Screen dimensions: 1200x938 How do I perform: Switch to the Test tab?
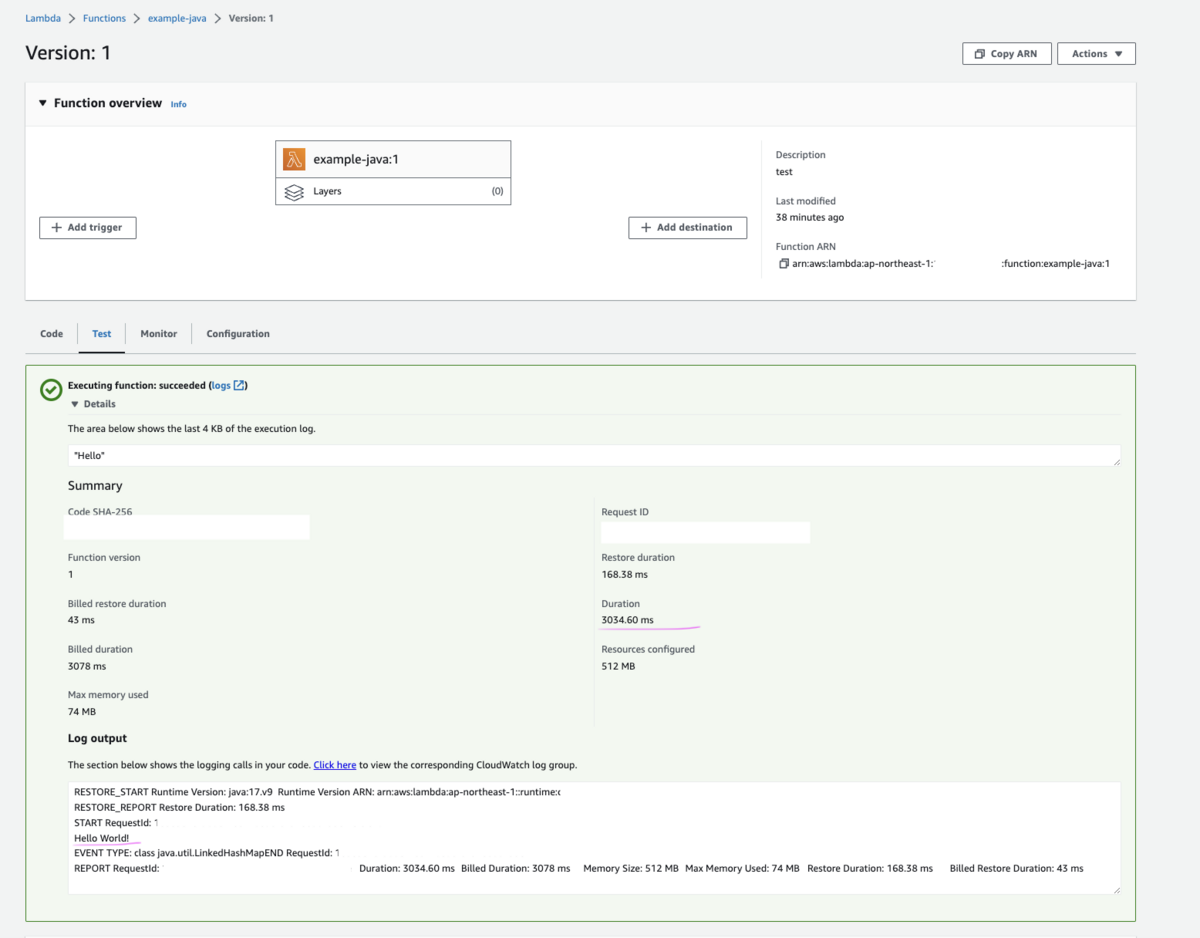pos(102,334)
